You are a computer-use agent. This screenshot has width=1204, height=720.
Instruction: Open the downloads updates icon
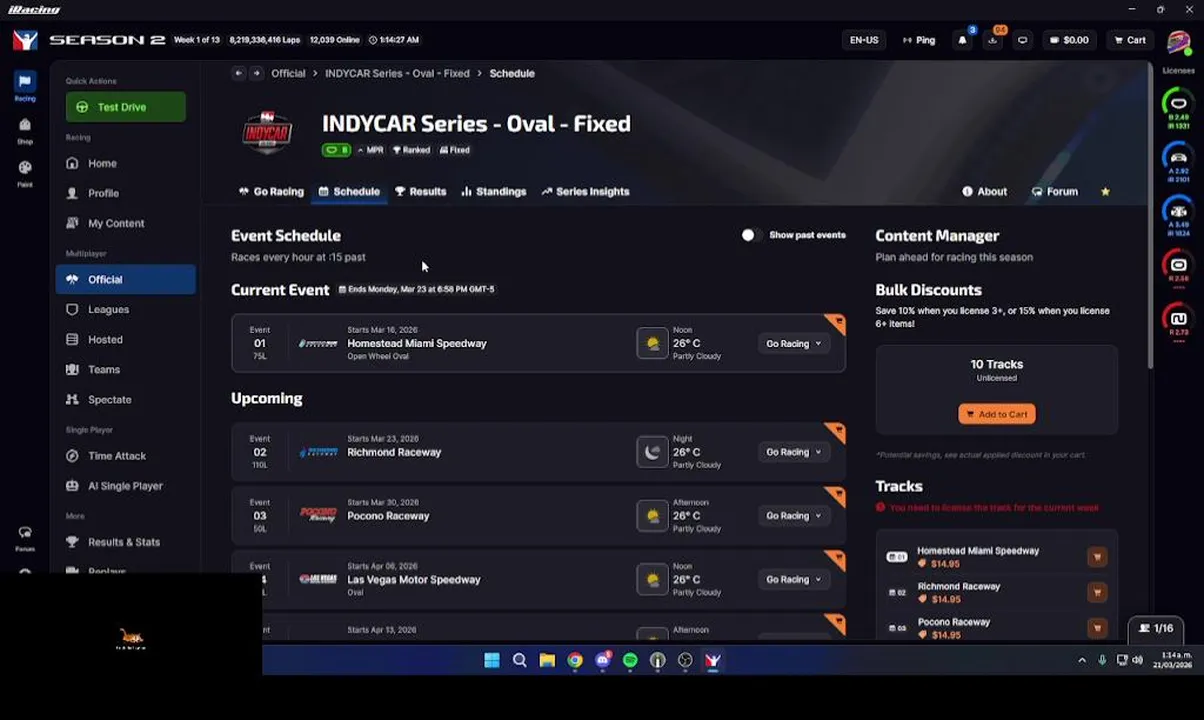click(x=992, y=40)
